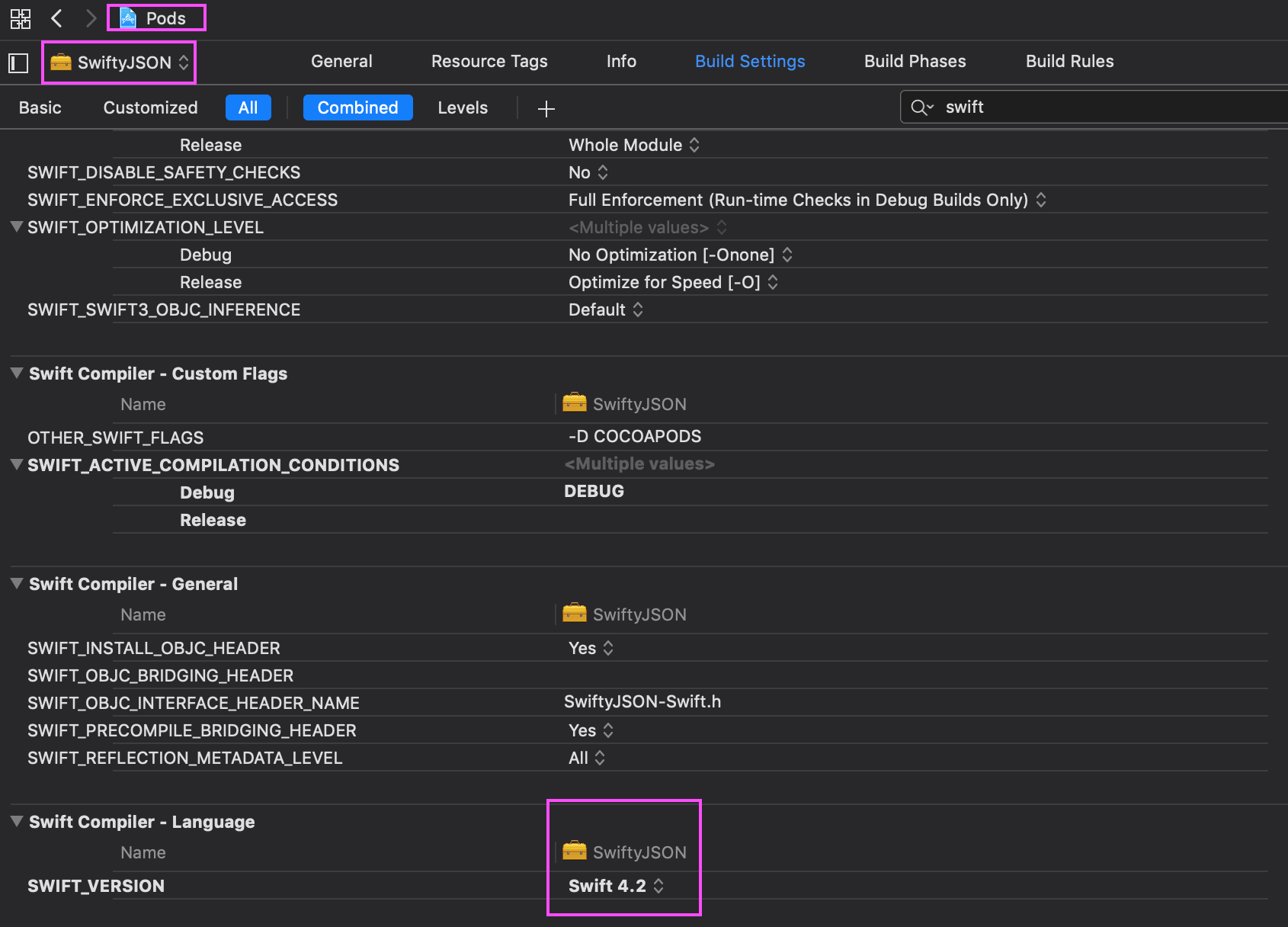This screenshot has width=1288, height=927.
Task: Select the SWIFT_SWIFT3_OBJC_INFERENCE setting name
Action: [x=164, y=310]
